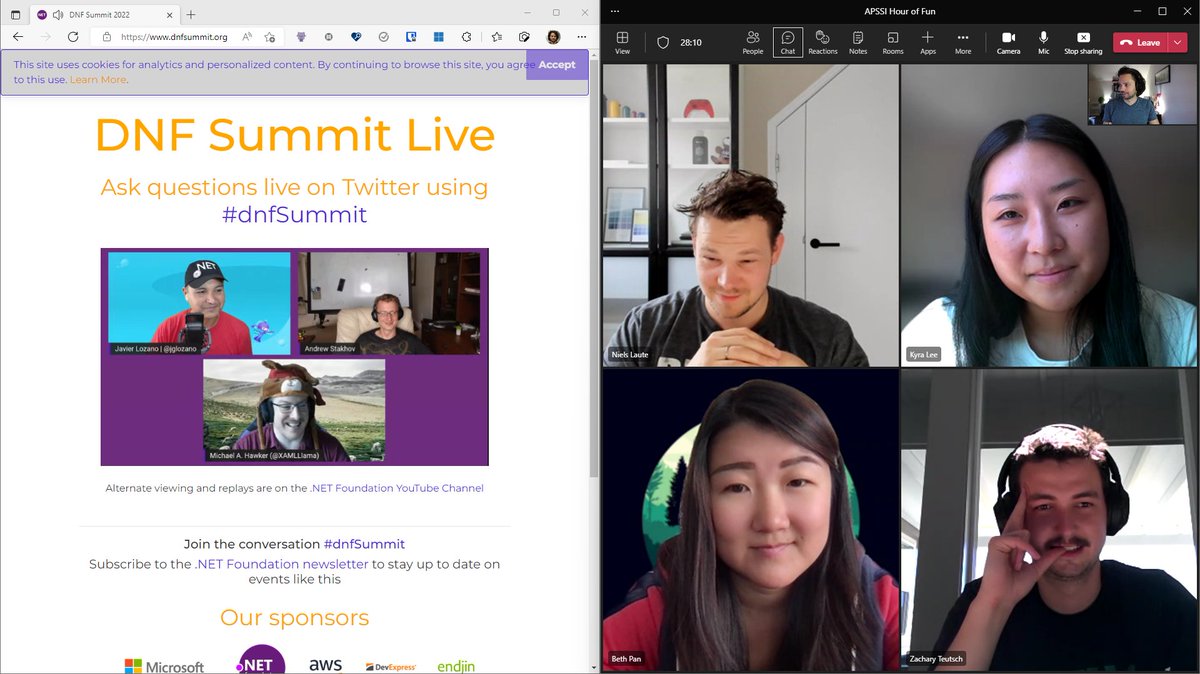1200x674 pixels.
Task: Open the round gray extension icon
Action: tap(329, 37)
